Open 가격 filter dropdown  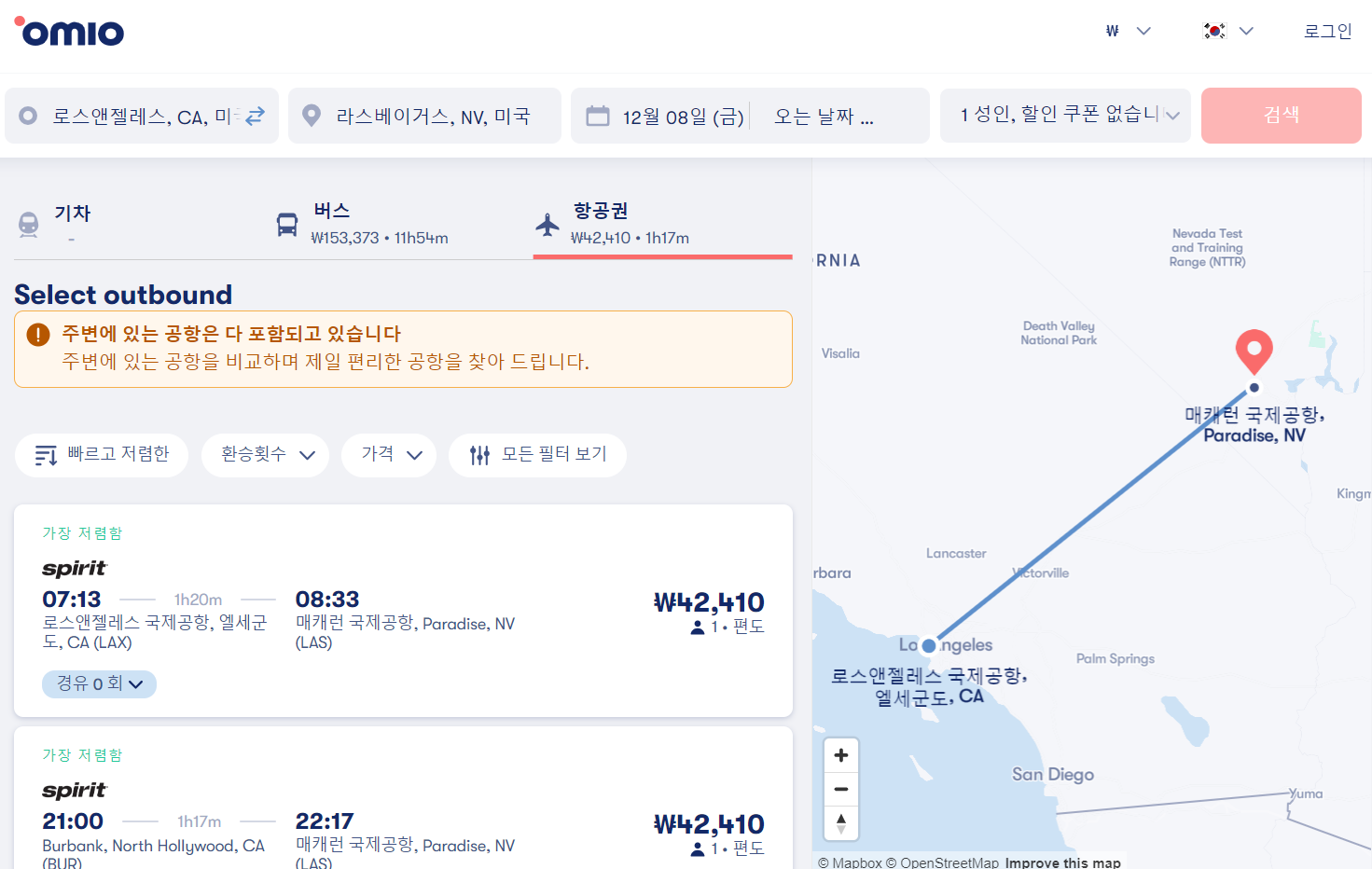tap(389, 455)
